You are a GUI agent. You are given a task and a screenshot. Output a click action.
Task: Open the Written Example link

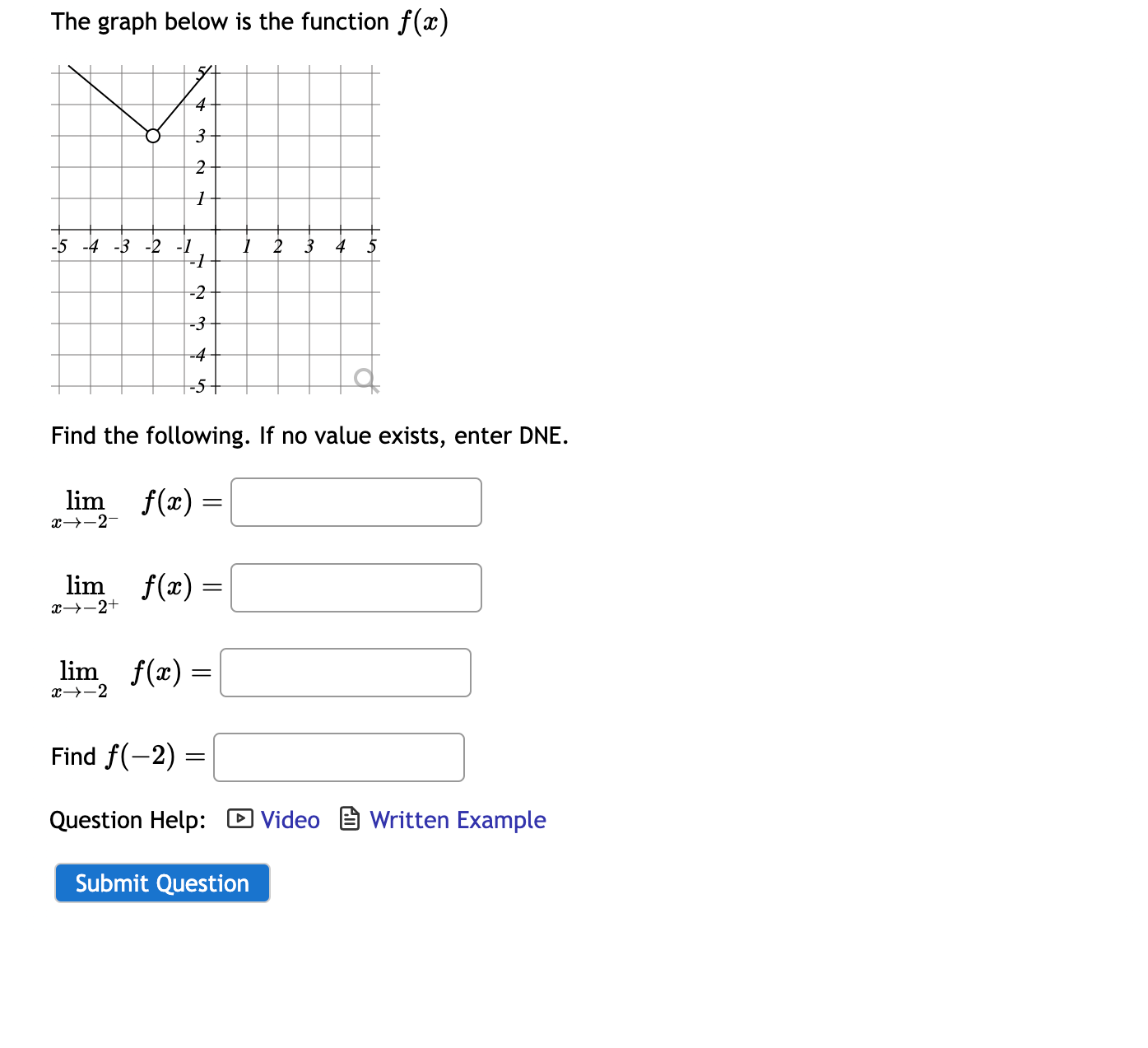click(x=458, y=820)
